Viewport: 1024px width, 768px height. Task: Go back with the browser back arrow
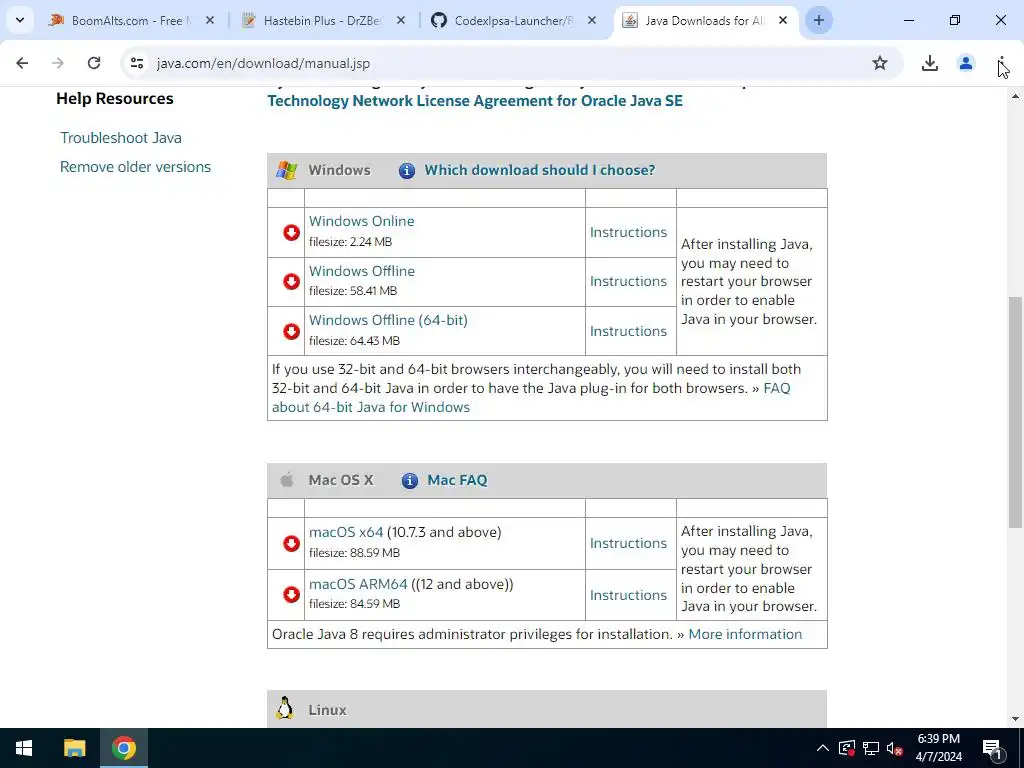22,63
